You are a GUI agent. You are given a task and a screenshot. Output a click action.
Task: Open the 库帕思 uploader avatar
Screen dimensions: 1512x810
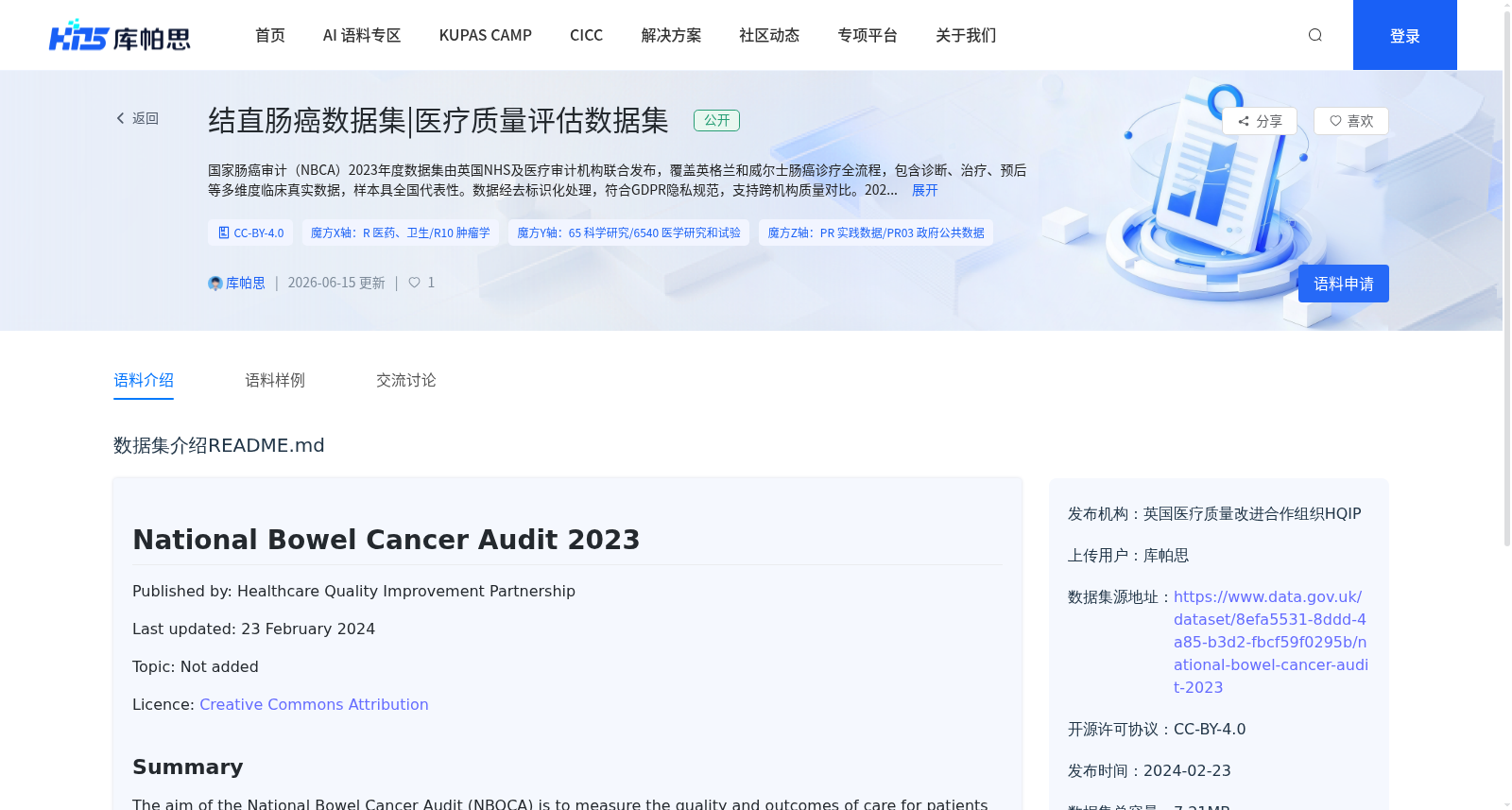click(x=215, y=284)
